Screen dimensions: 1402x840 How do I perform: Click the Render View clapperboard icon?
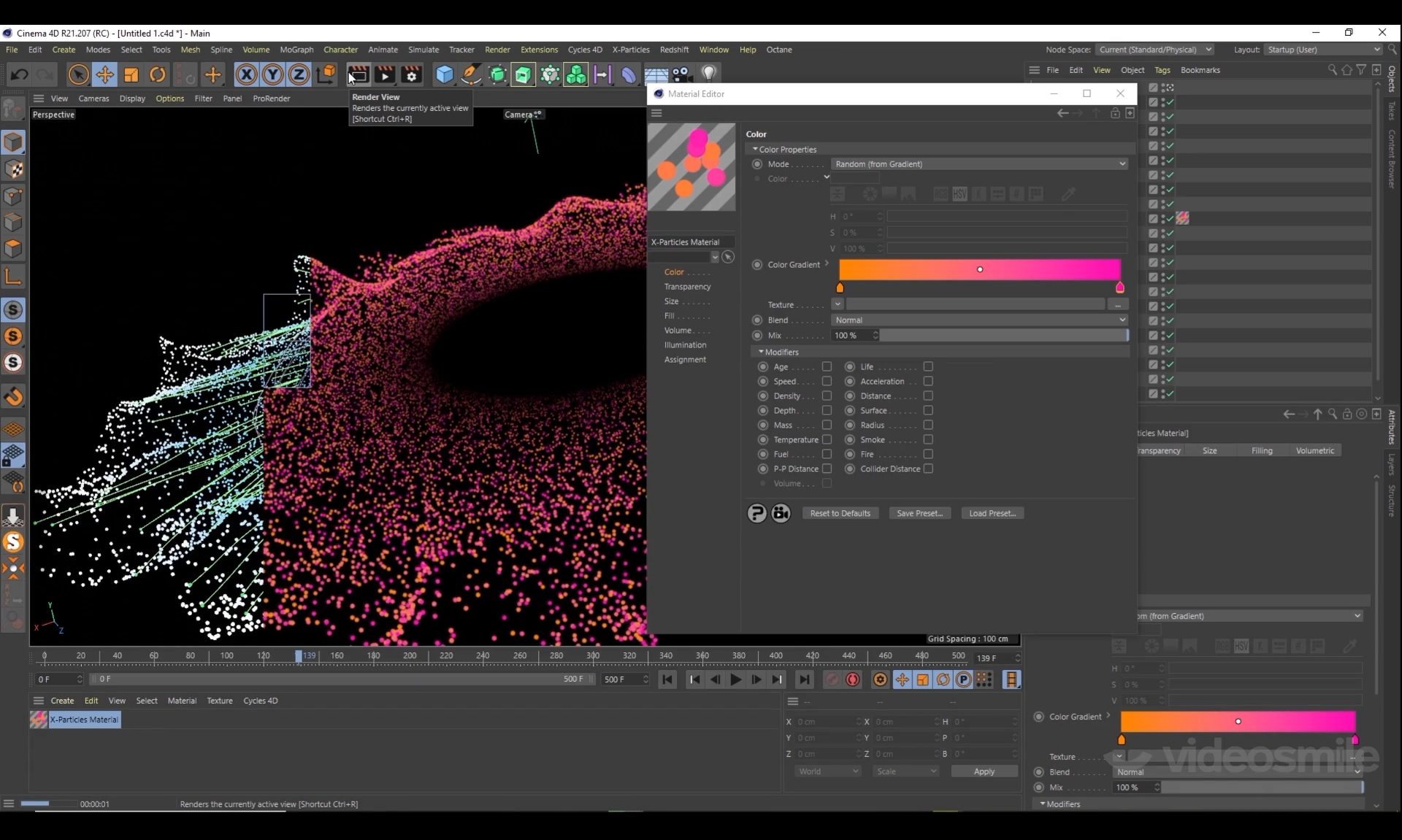click(x=358, y=74)
